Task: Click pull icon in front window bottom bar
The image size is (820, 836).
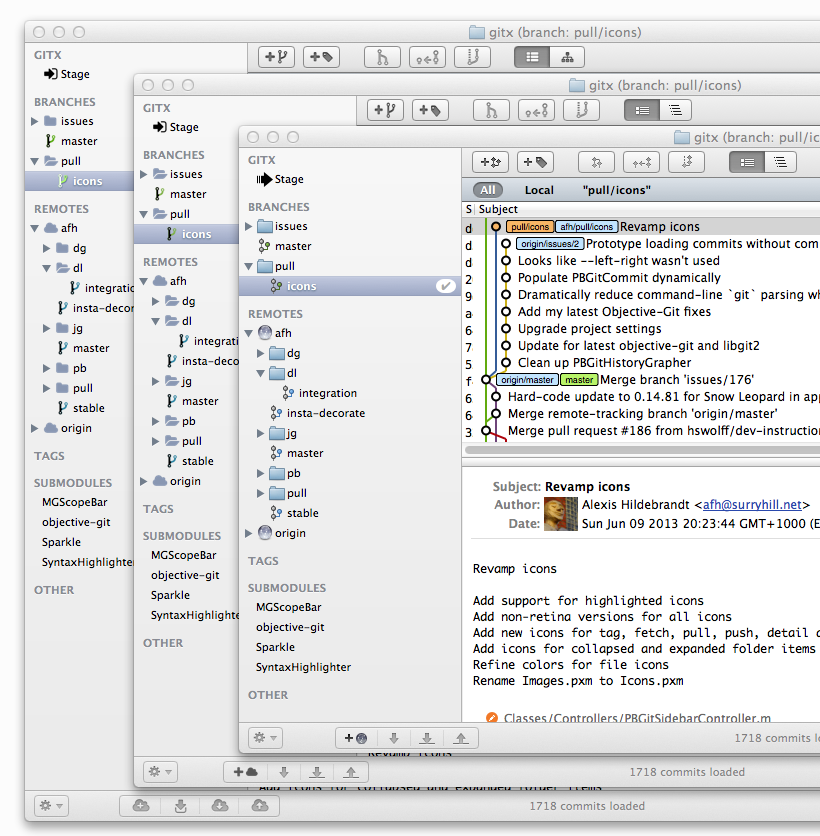Action: [x=427, y=738]
